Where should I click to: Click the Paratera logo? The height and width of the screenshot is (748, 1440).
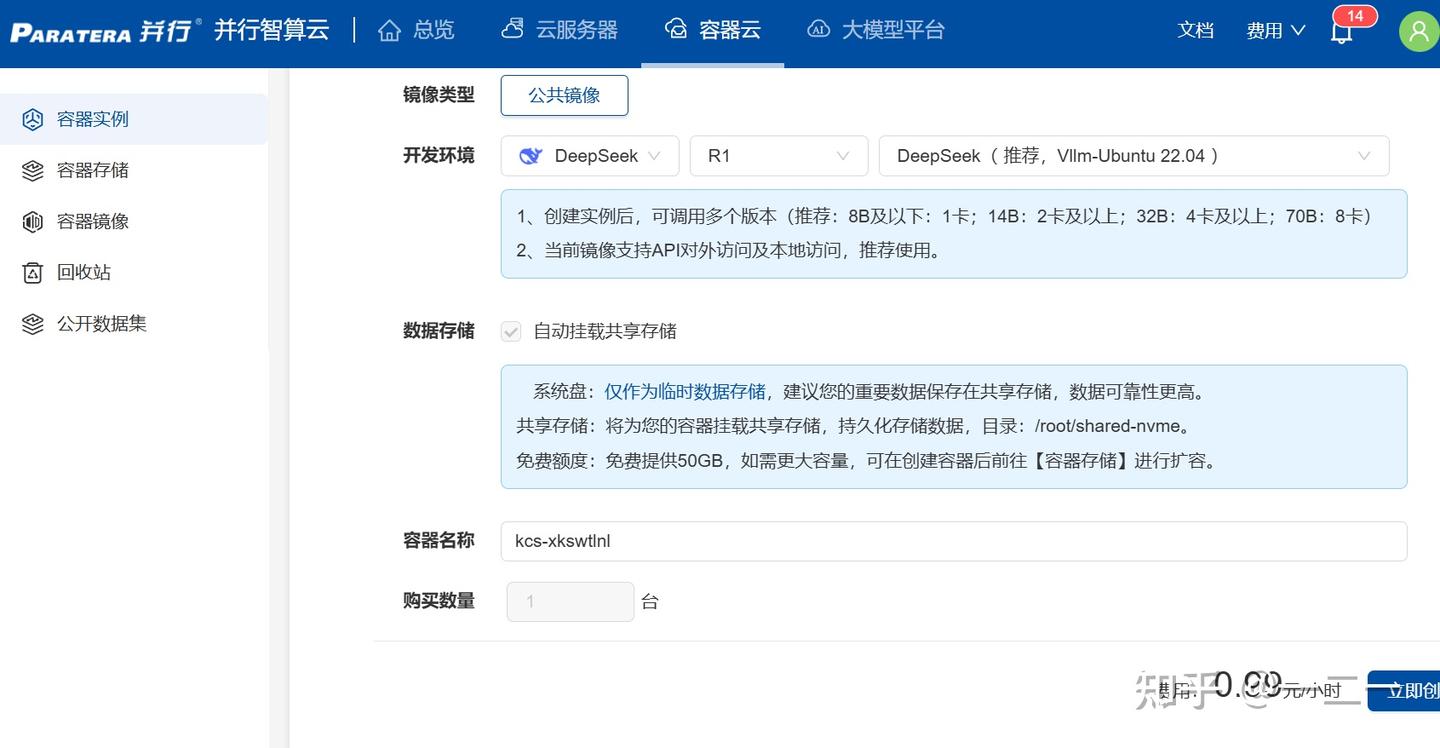105,30
